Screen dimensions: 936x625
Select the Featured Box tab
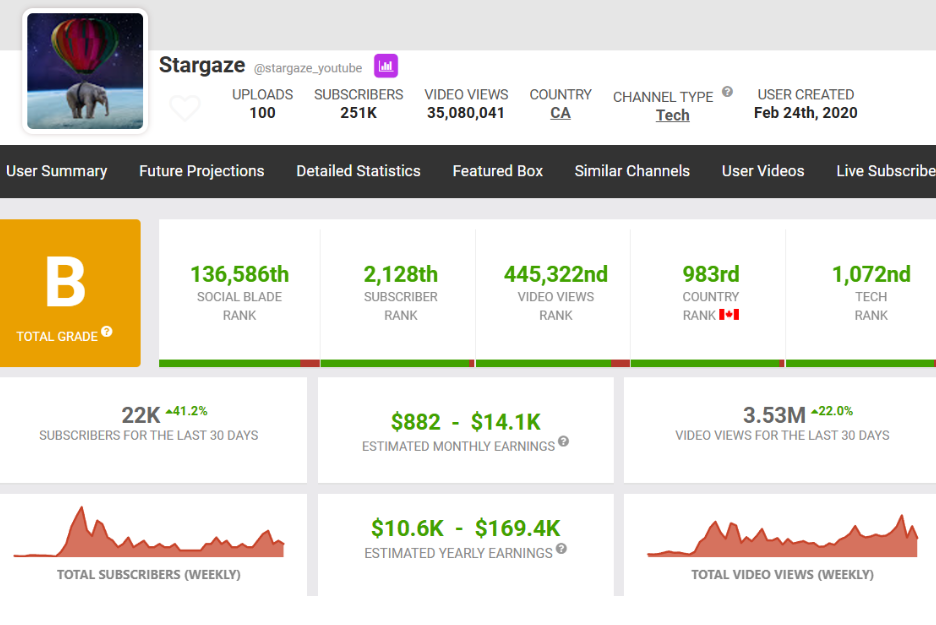click(x=497, y=171)
